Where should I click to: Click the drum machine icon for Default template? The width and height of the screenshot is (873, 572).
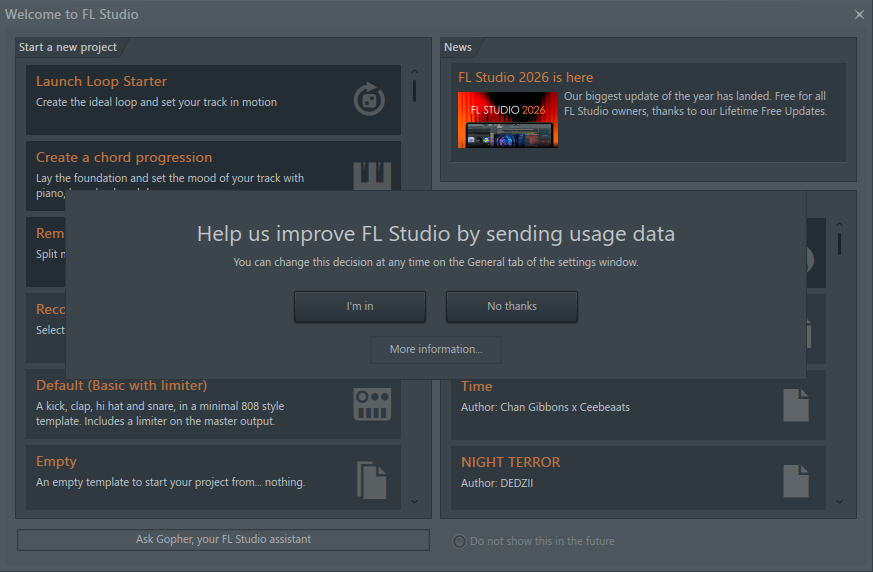(372, 404)
